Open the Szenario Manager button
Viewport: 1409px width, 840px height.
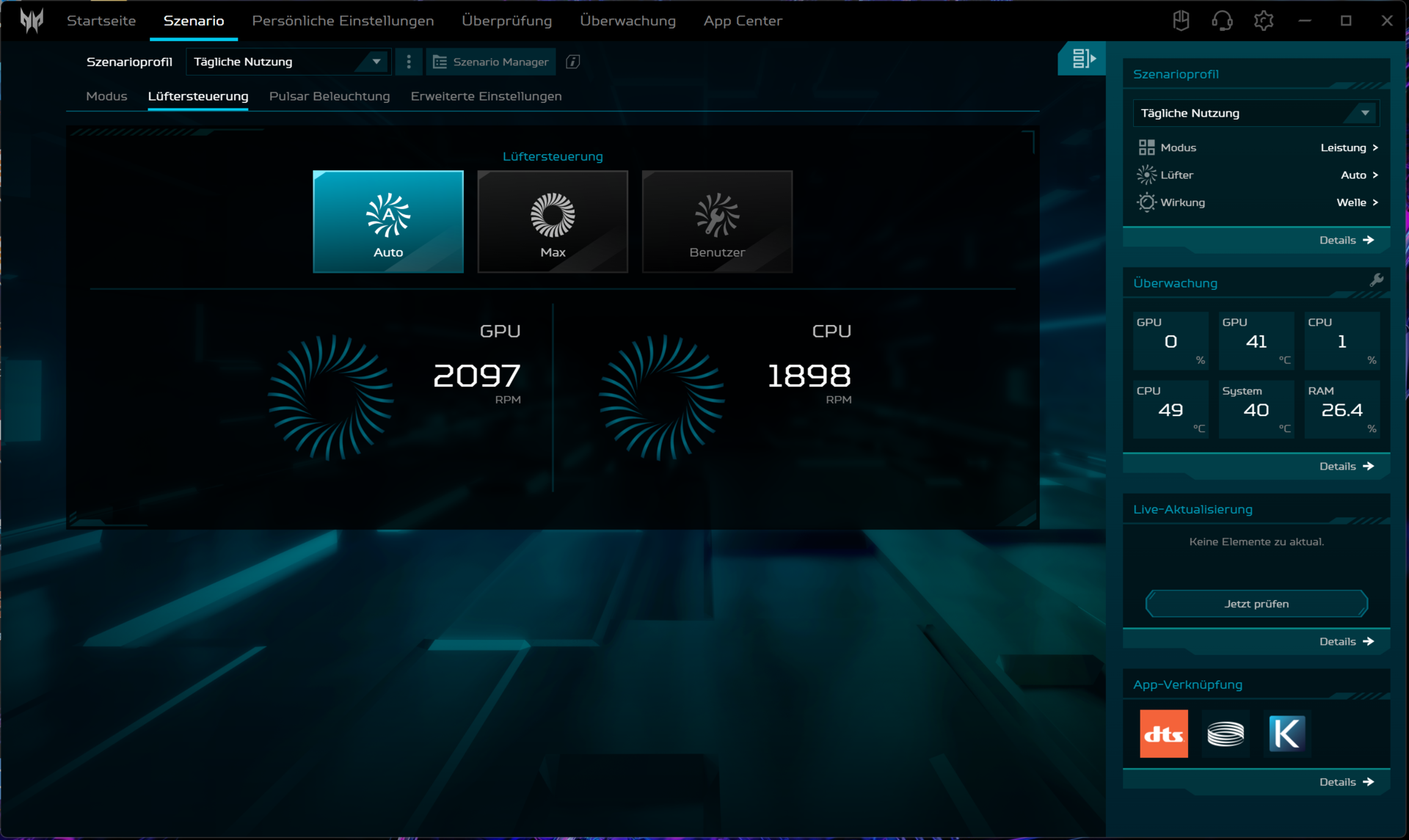click(491, 62)
